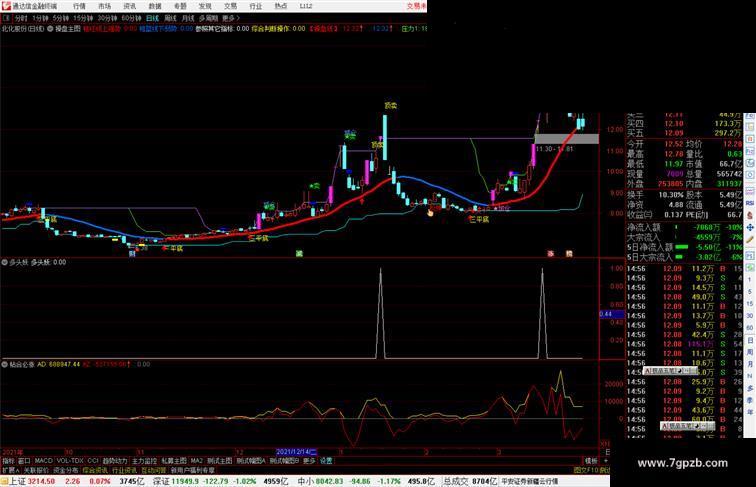Click the 15-minute period button in sidebar
The height and width of the screenshot is (487, 756).
(x=750, y=304)
